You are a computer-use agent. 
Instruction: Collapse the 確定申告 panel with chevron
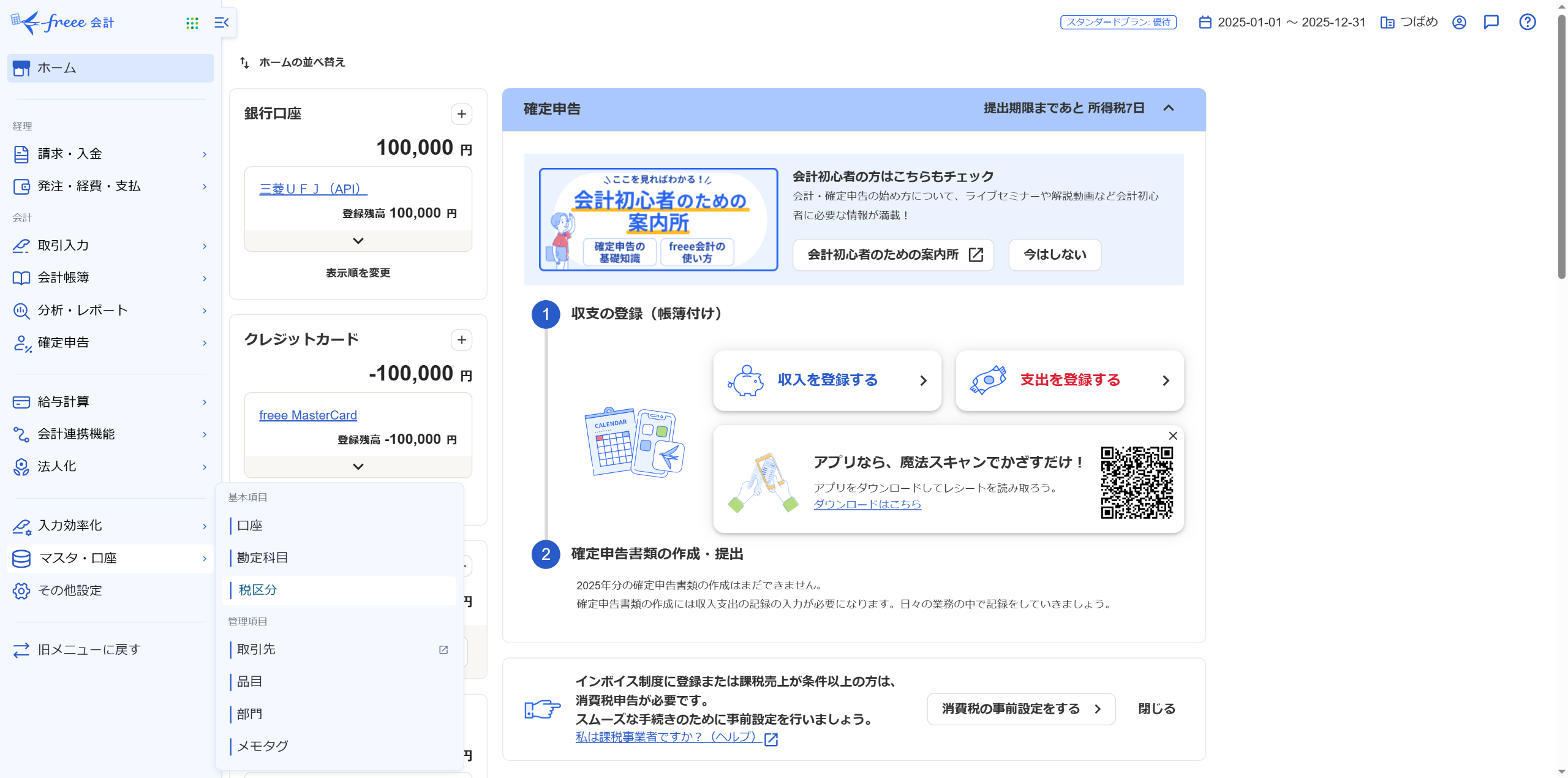[x=1168, y=108]
